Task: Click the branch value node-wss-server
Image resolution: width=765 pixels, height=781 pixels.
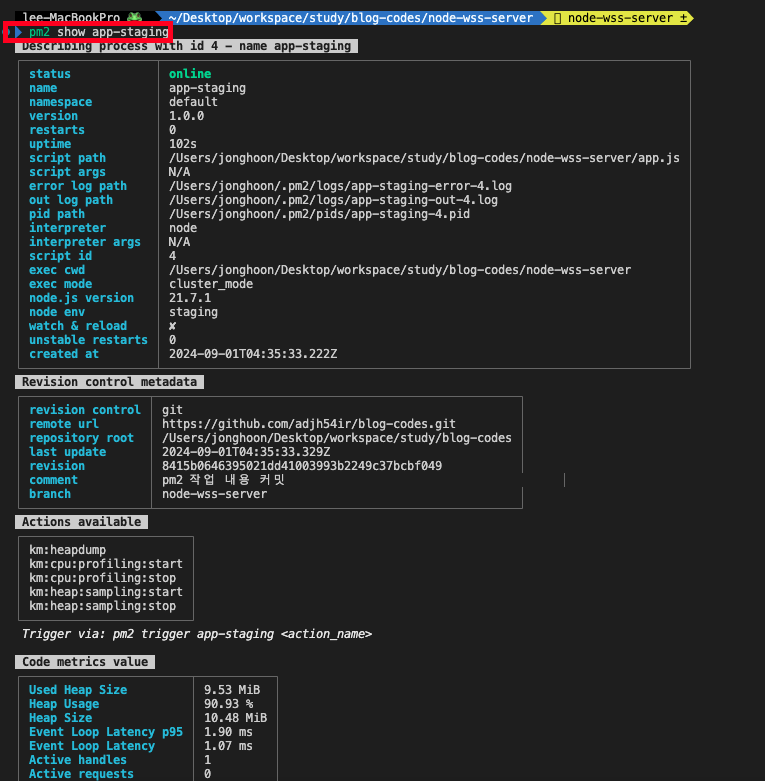Action: click(215, 494)
